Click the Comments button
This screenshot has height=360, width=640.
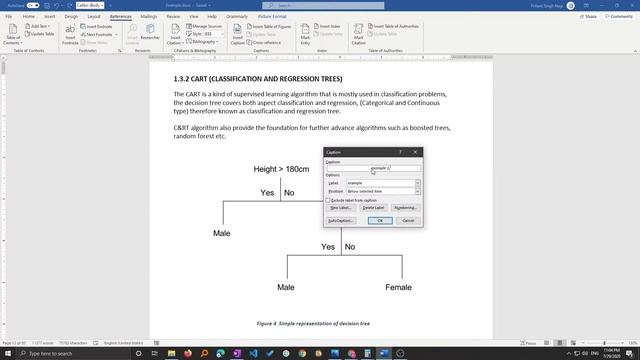(619, 16)
